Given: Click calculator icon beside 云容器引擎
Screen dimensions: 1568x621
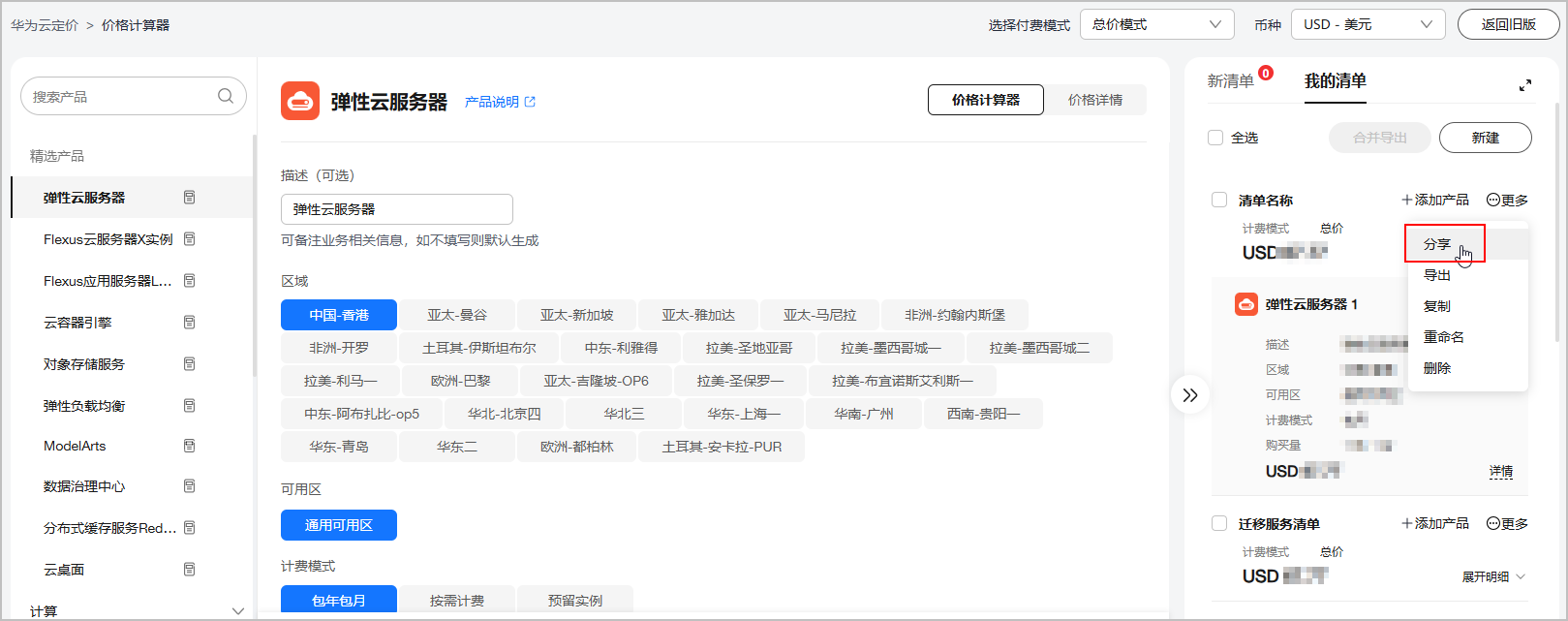Looking at the screenshot, I should (190, 322).
